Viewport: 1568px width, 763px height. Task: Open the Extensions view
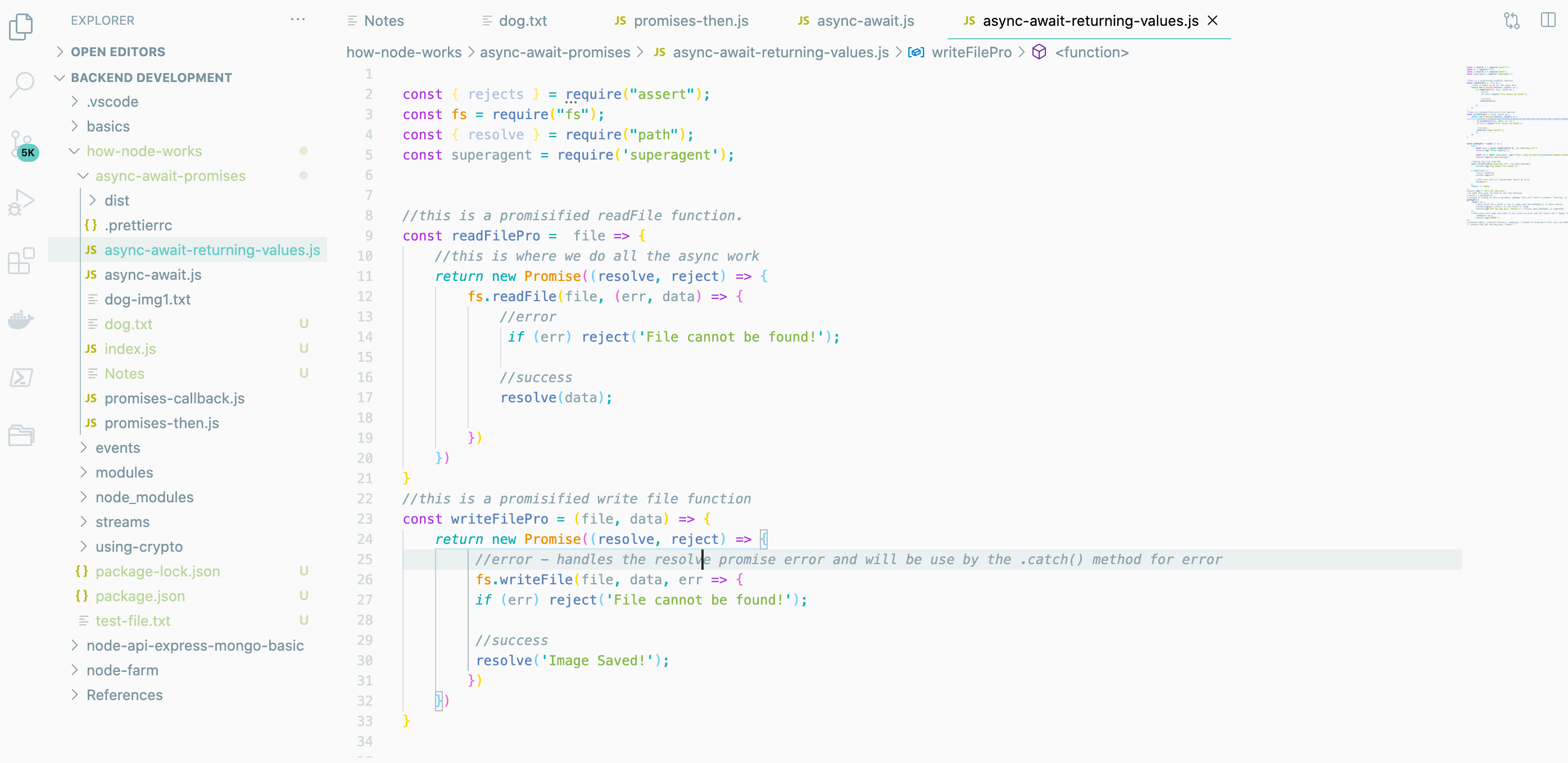21,260
